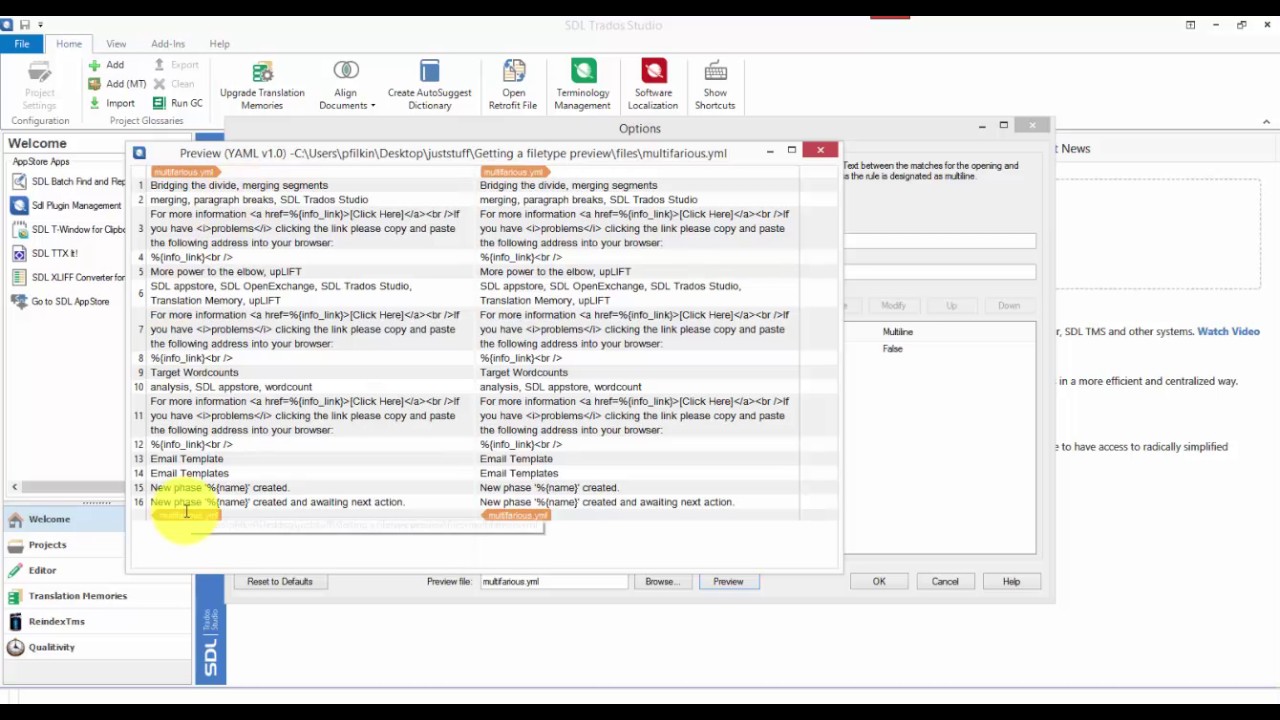Open Create AutoSuggest Dictionary
This screenshot has width=1280, height=720.
coord(429,86)
